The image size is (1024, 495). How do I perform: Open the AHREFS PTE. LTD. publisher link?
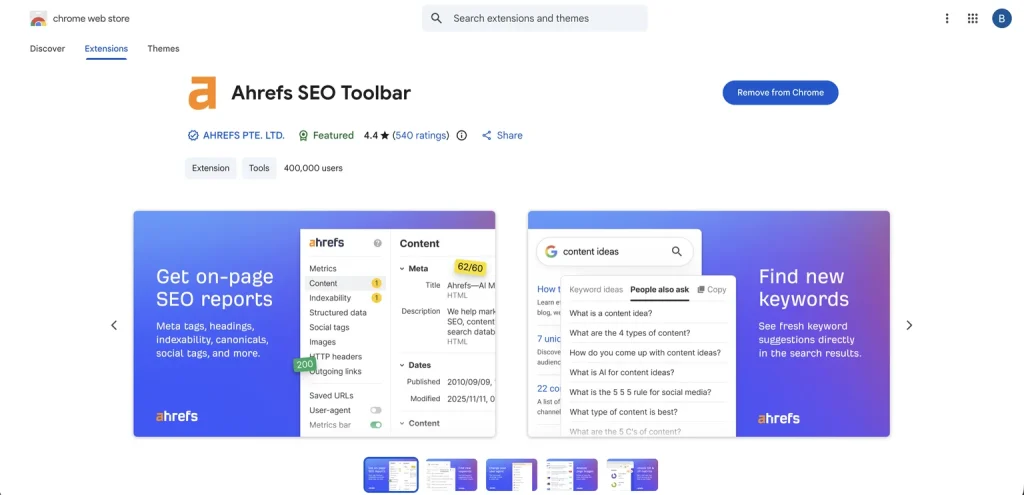[244, 135]
